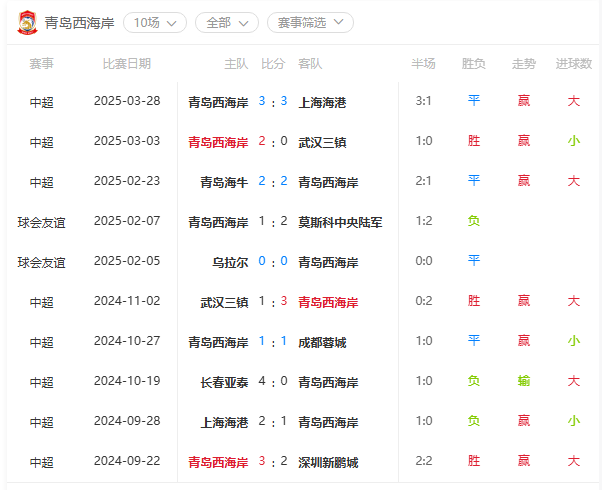Click the 胜负 column header
The image size is (602, 490).
coord(473,63)
